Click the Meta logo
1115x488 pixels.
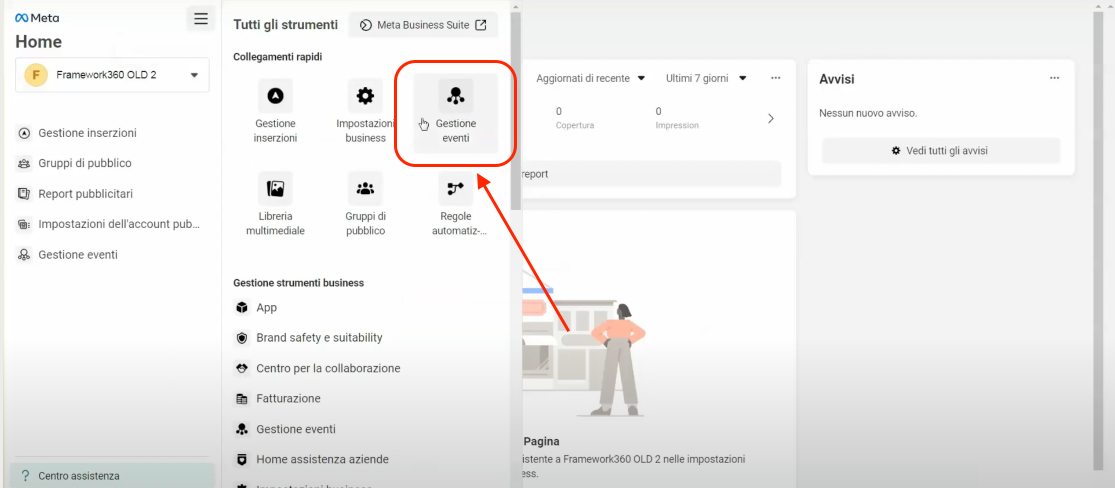click(37, 18)
